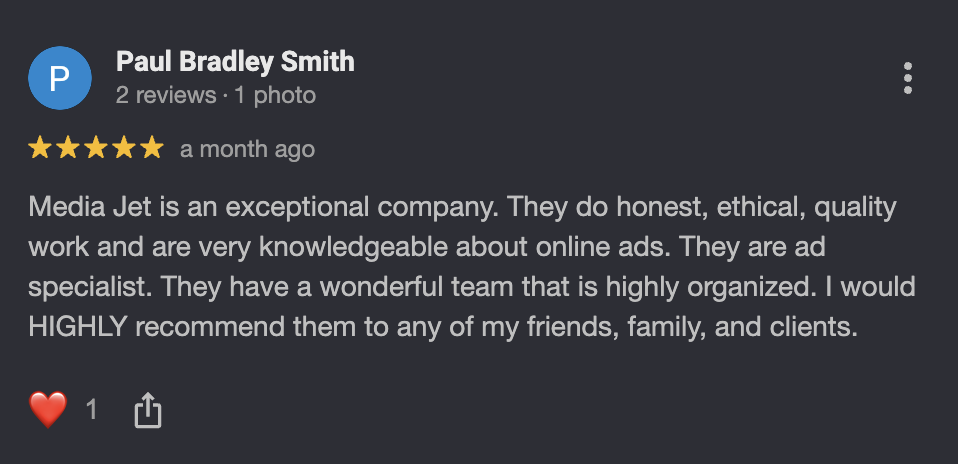958x464 pixels.
Task: Click the fifth yellow rating star
Action: point(152,149)
